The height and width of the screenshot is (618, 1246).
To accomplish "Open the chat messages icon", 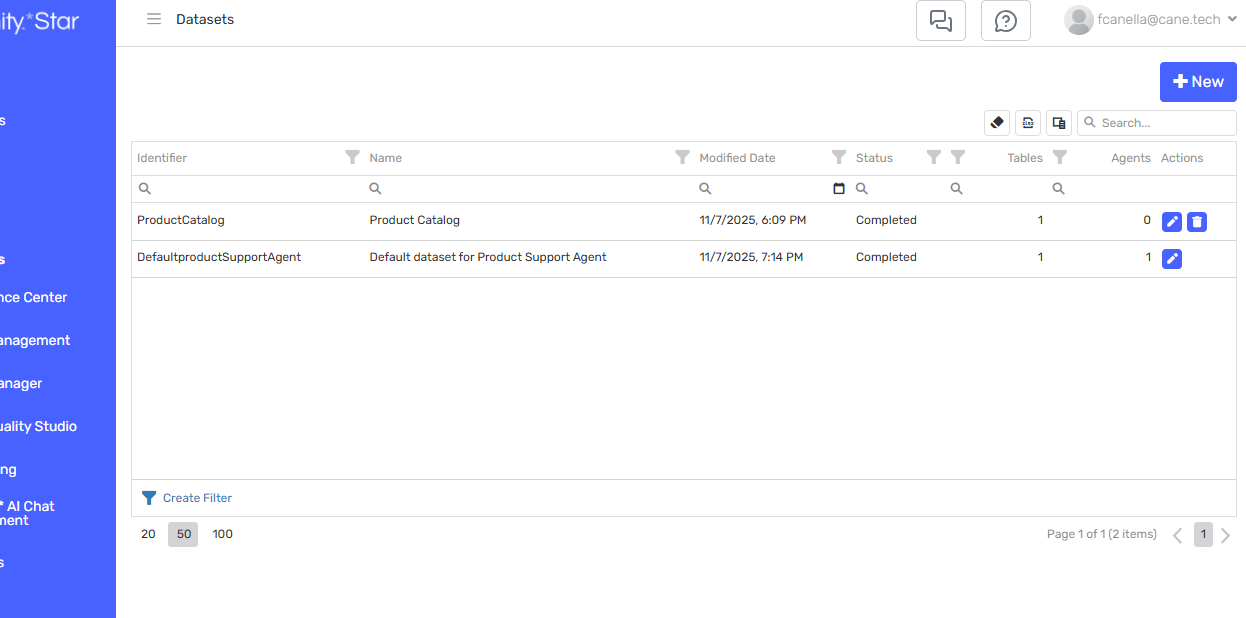I will coord(940,21).
